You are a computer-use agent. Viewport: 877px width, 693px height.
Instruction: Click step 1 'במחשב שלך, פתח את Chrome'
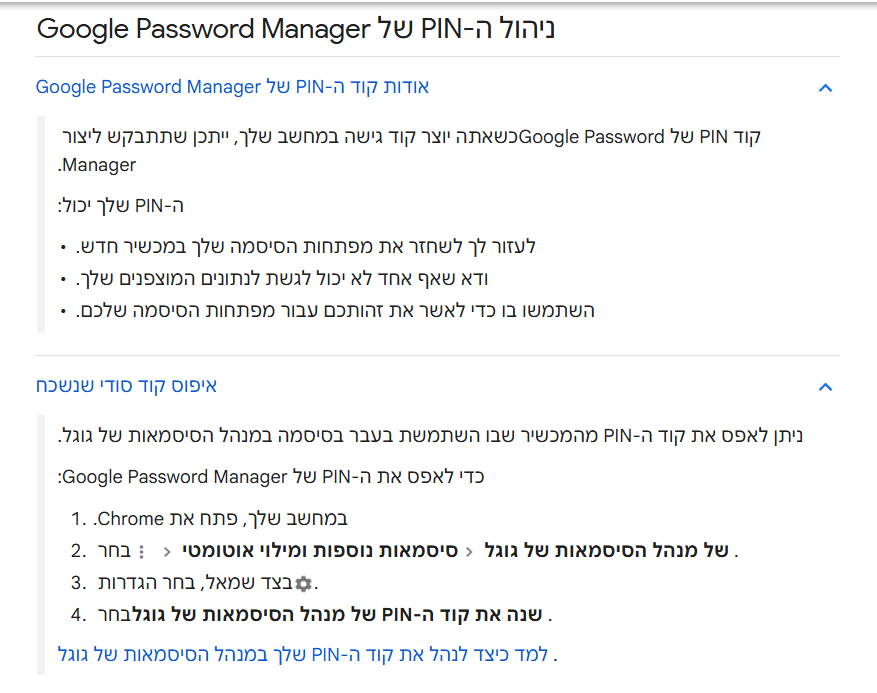(220, 519)
